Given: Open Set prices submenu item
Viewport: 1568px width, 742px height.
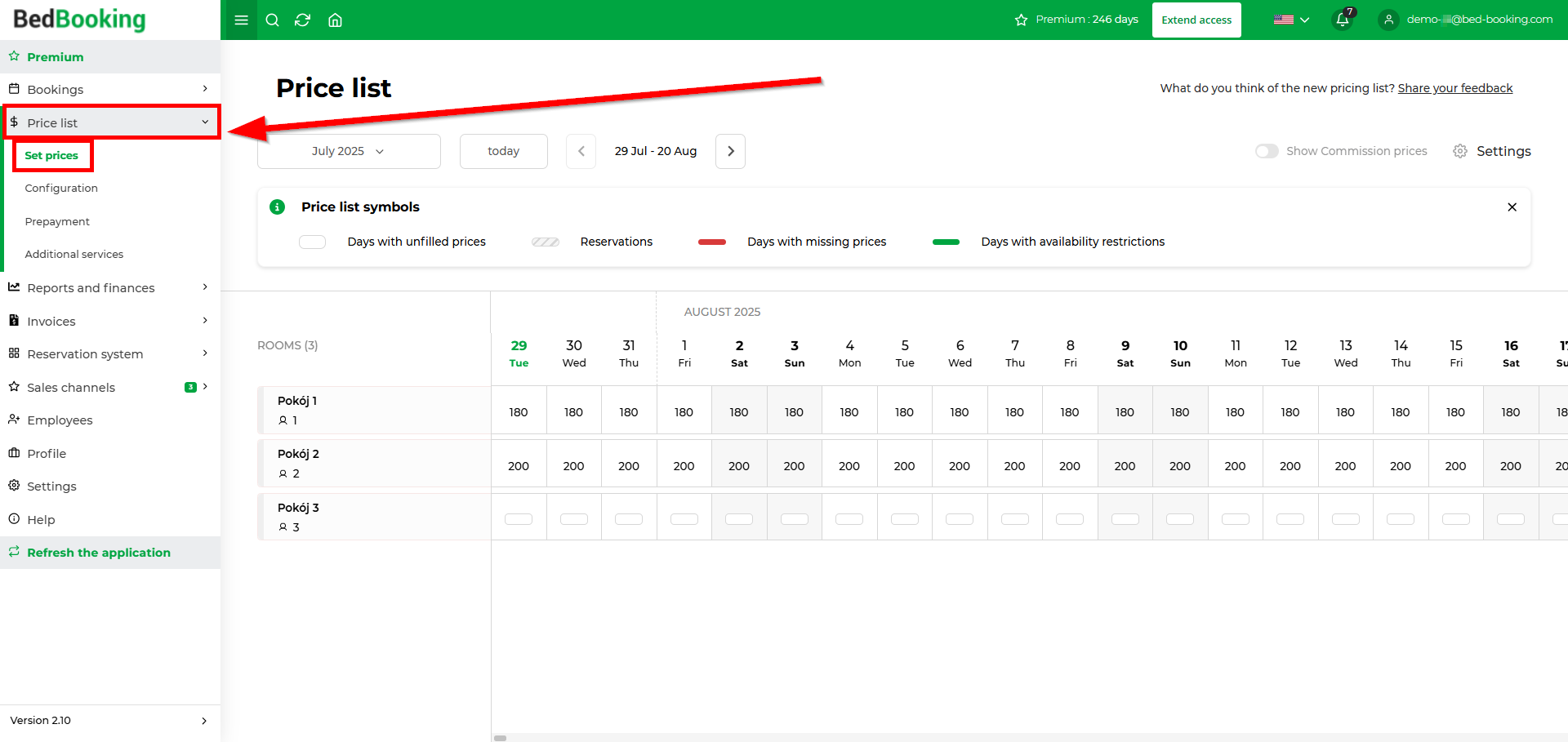Looking at the screenshot, I should click(51, 155).
